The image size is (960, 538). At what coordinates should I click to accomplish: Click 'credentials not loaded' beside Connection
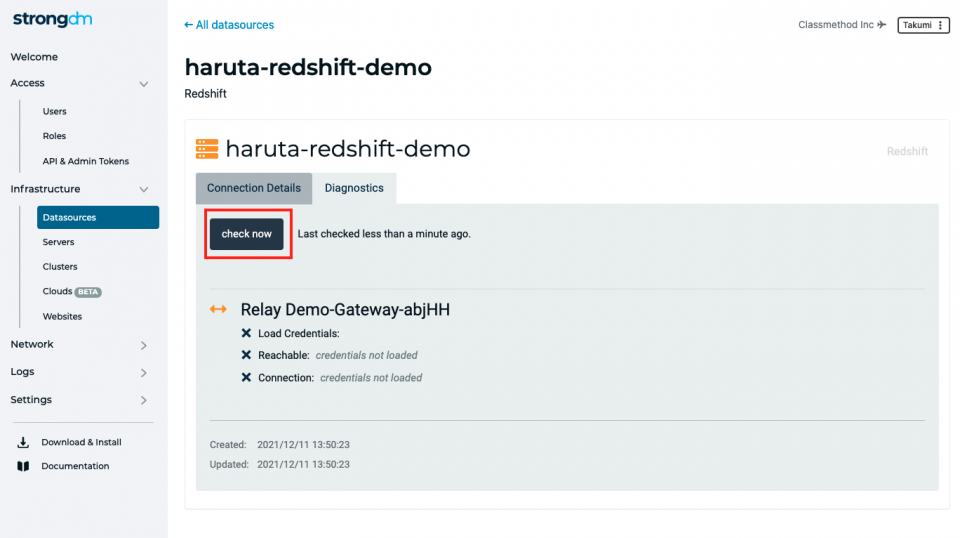coord(371,378)
